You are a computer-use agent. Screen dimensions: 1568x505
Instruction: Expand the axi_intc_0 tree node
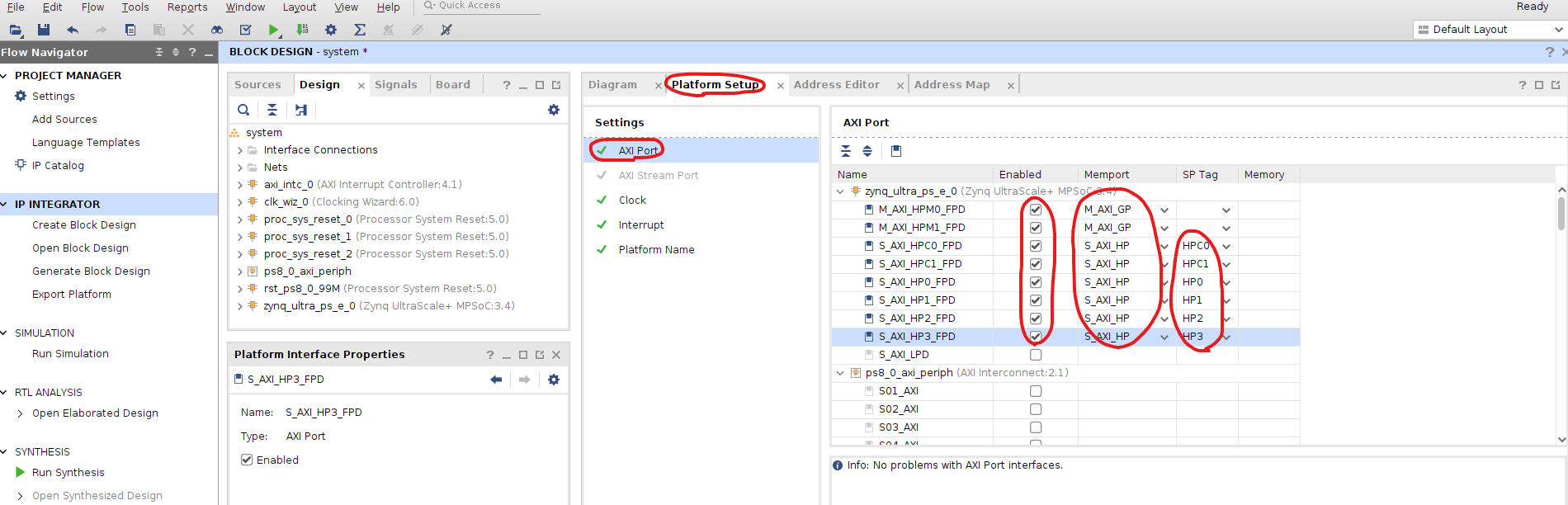coord(240,185)
